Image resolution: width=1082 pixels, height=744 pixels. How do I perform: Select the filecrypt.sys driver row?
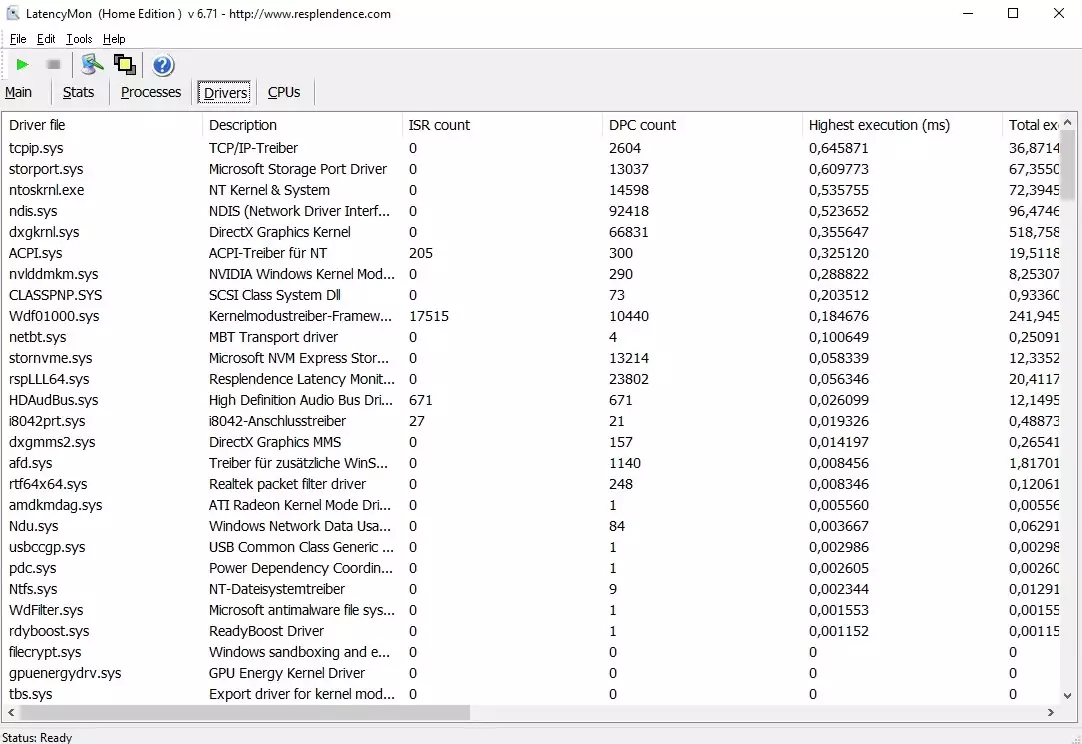[x=531, y=653]
